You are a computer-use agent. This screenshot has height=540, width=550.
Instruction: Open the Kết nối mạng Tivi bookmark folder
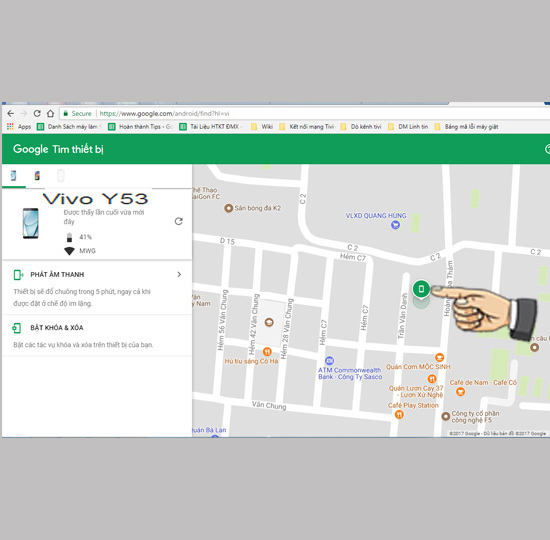(x=307, y=127)
